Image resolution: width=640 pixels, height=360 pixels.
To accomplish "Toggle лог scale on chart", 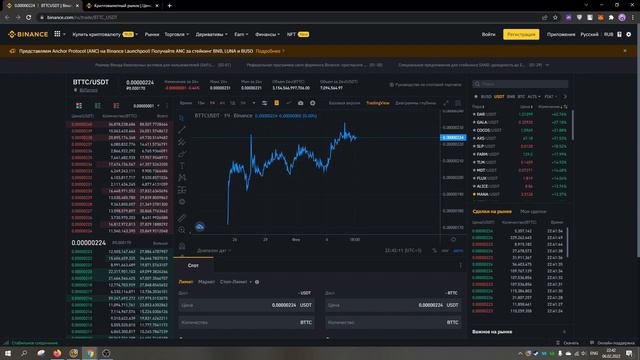I will pos(445,251).
